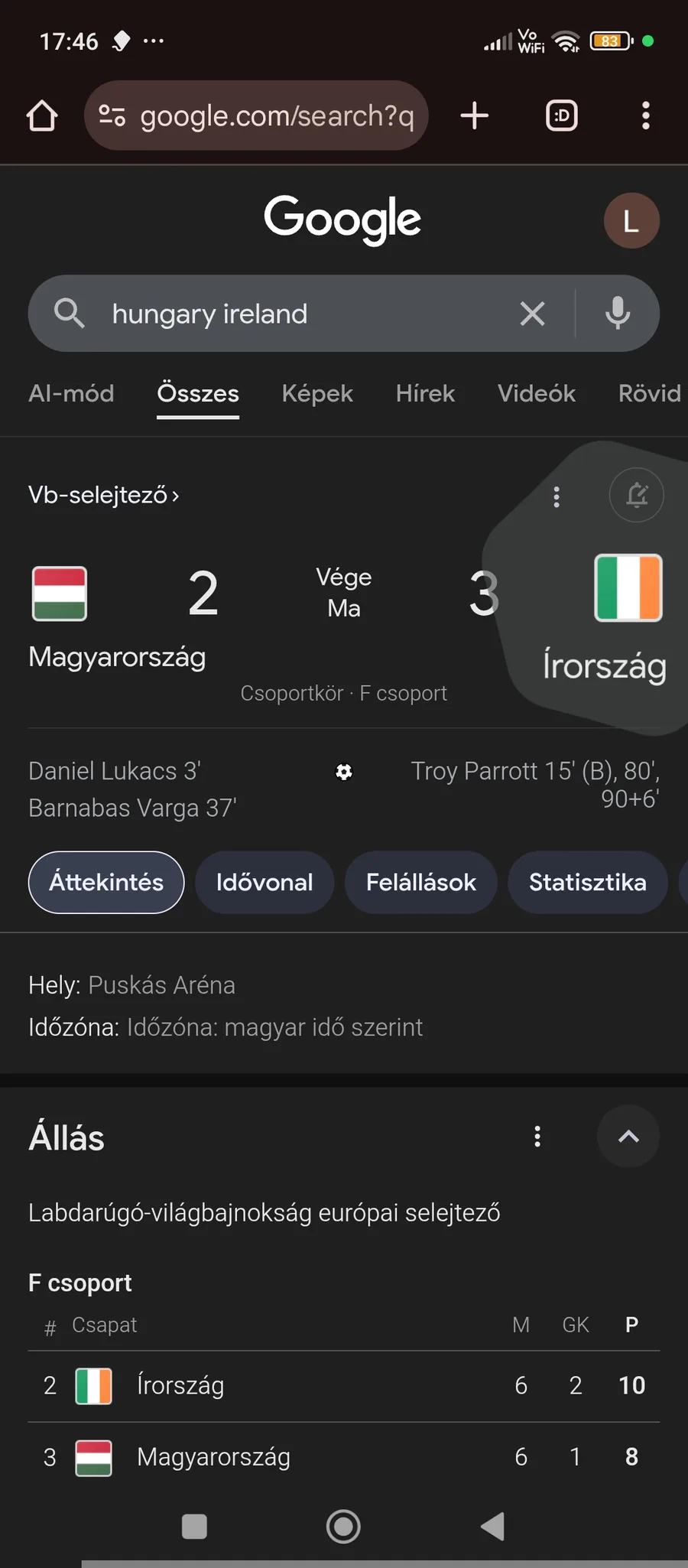
Task: Open the account avatar labeled L
Action: [x=631, y=221]
